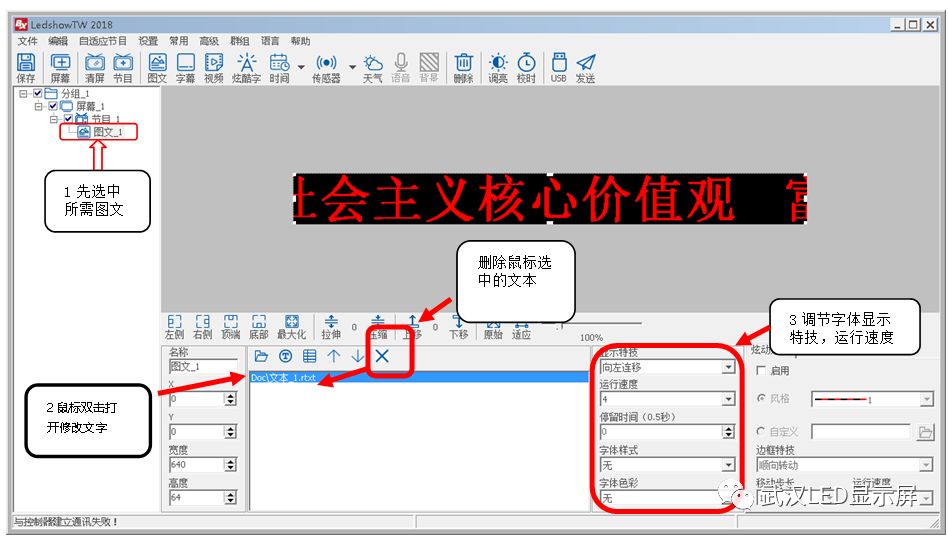Delete selected text with the X icon
This screenshot has height=537, width=948.
pos(382,356)
